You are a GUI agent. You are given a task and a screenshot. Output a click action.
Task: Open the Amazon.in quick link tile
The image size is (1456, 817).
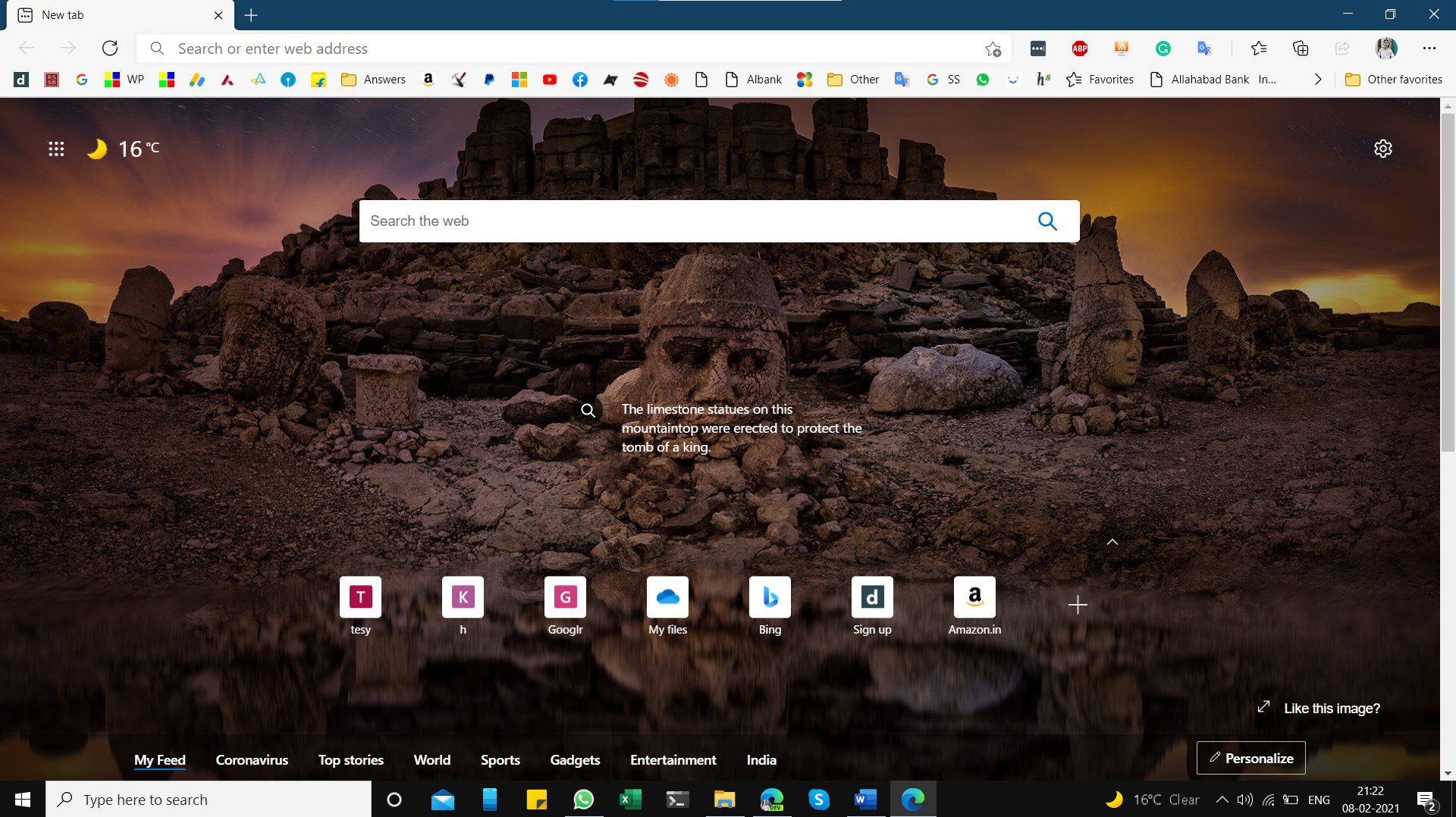[974, 606]
